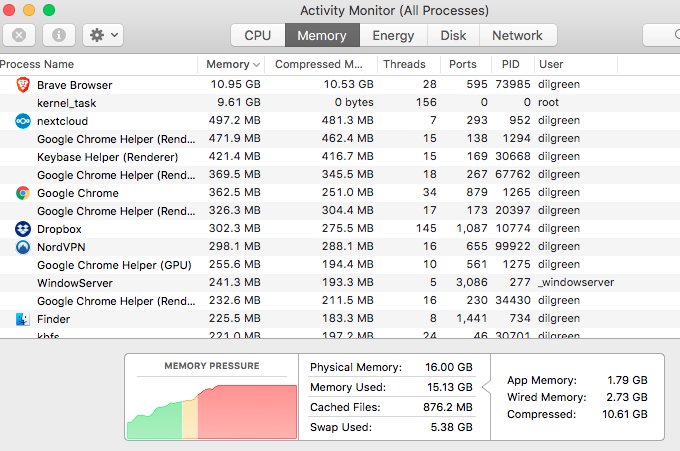This screenshot has height=451, width=680.
Task: Select the Google Chrome process name
Action: [78, 193]
